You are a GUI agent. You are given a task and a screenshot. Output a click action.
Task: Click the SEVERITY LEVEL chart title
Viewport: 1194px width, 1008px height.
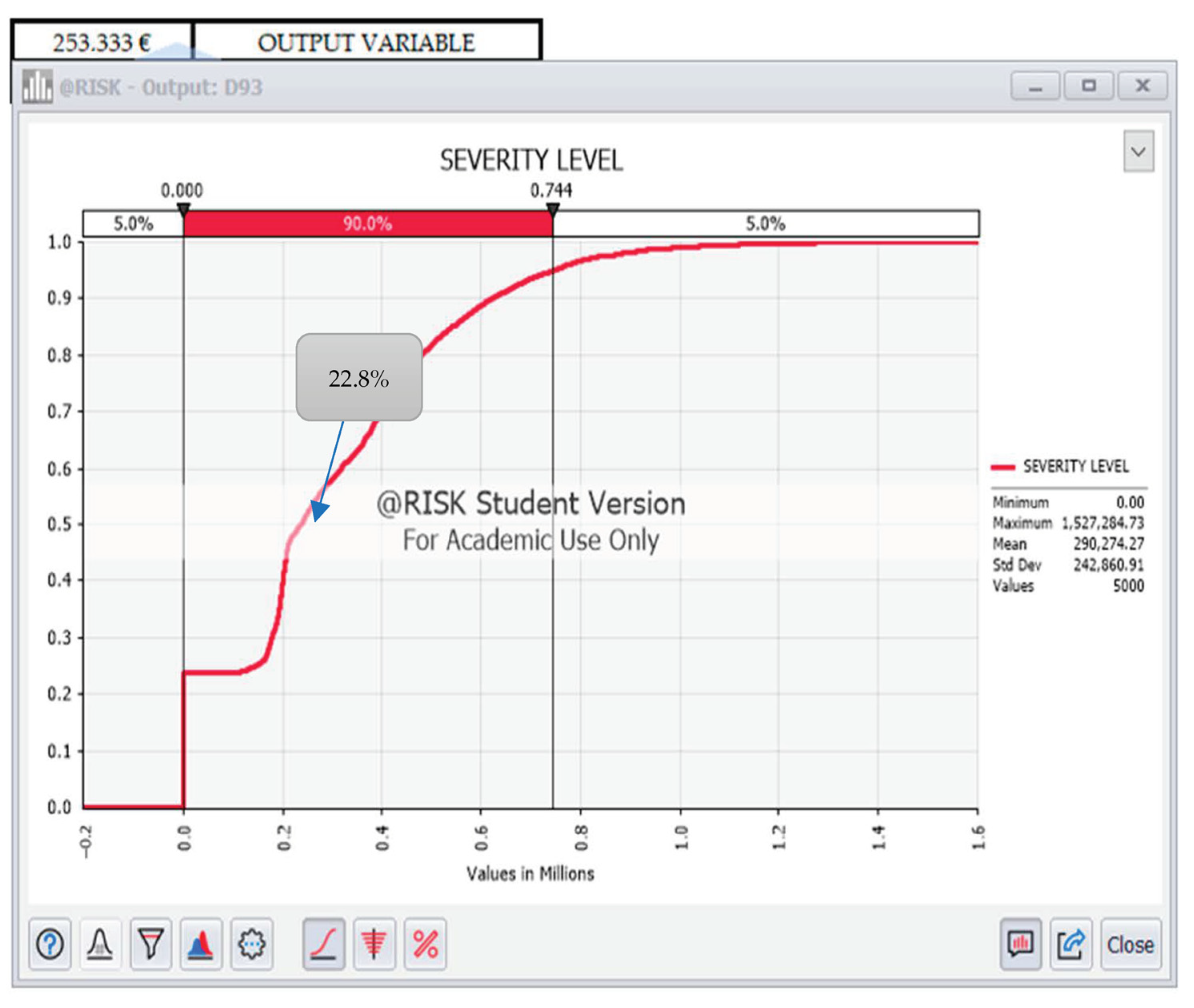click(x=531, y=160)
